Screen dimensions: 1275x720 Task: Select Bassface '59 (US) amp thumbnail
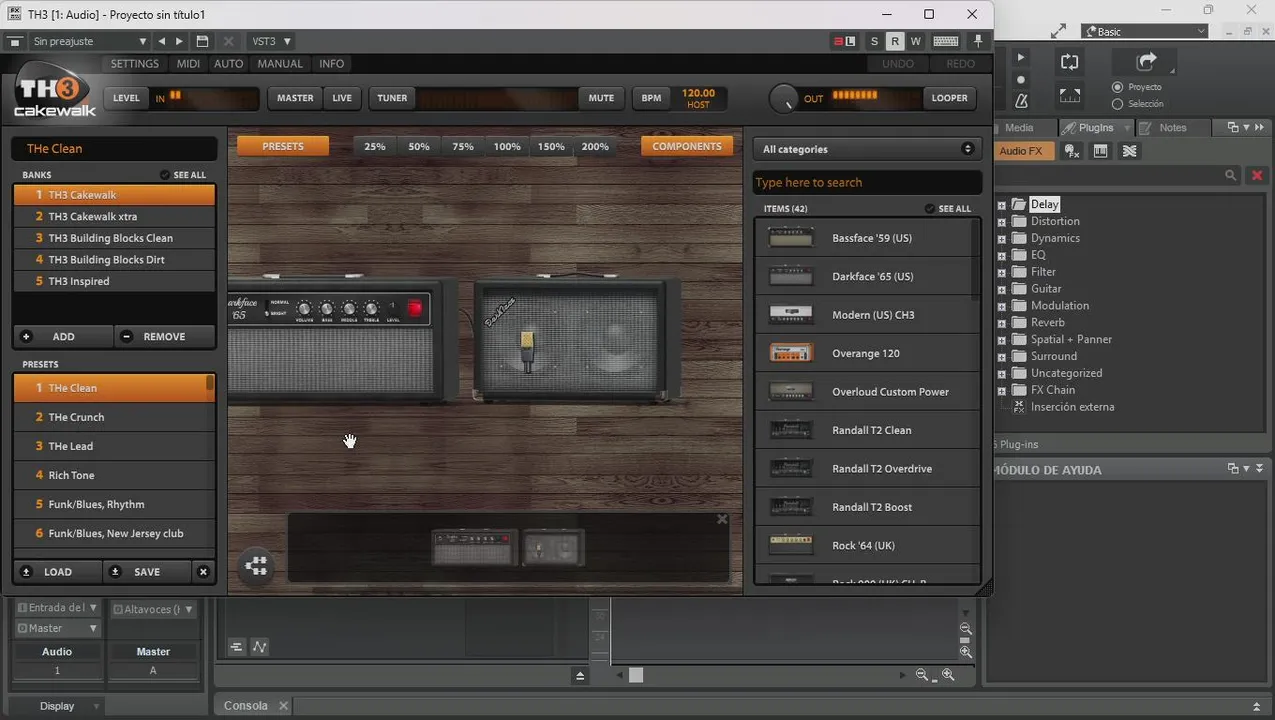[x=790, y=238]
